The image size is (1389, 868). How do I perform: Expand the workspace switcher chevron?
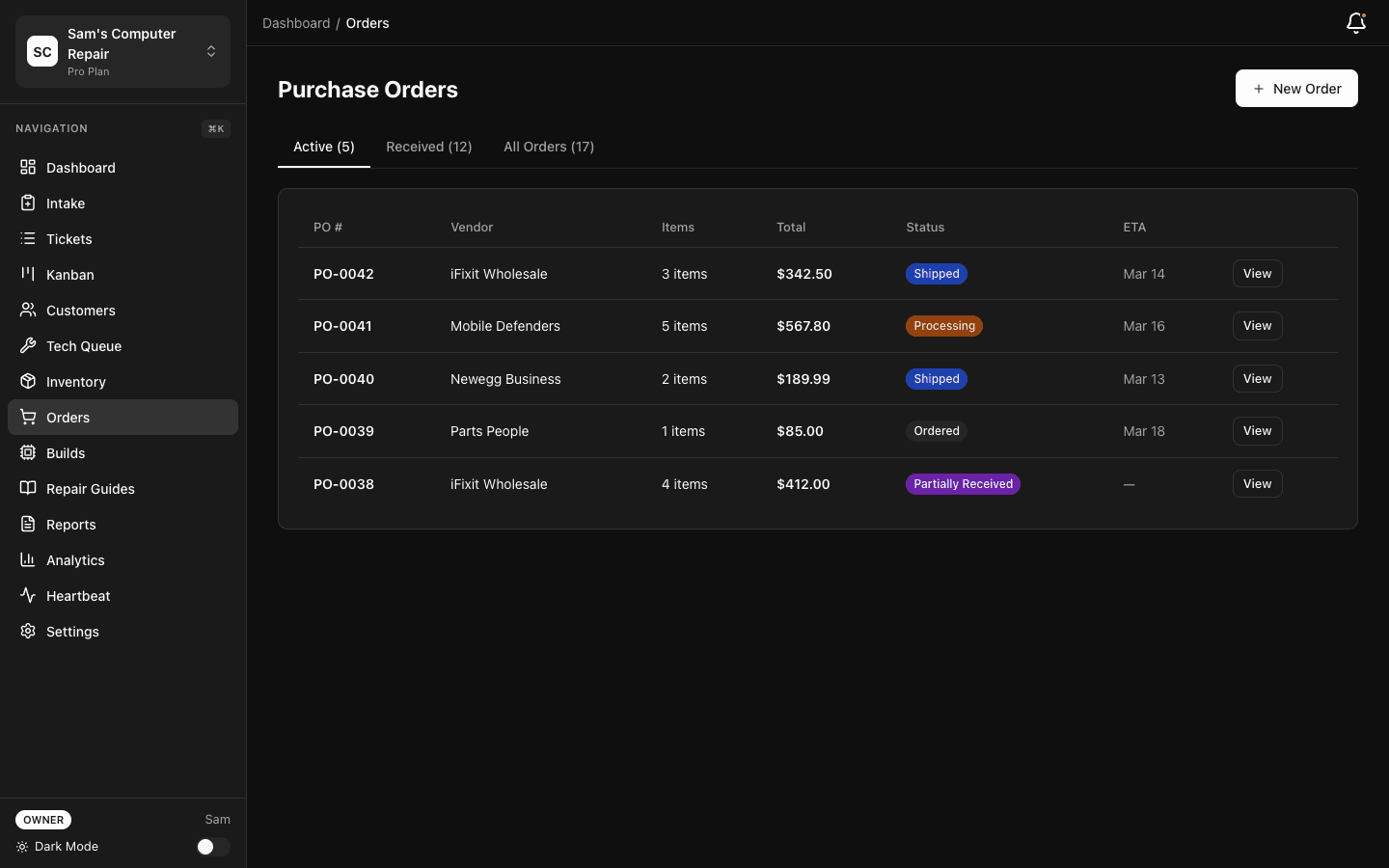(x=211, y=51)
